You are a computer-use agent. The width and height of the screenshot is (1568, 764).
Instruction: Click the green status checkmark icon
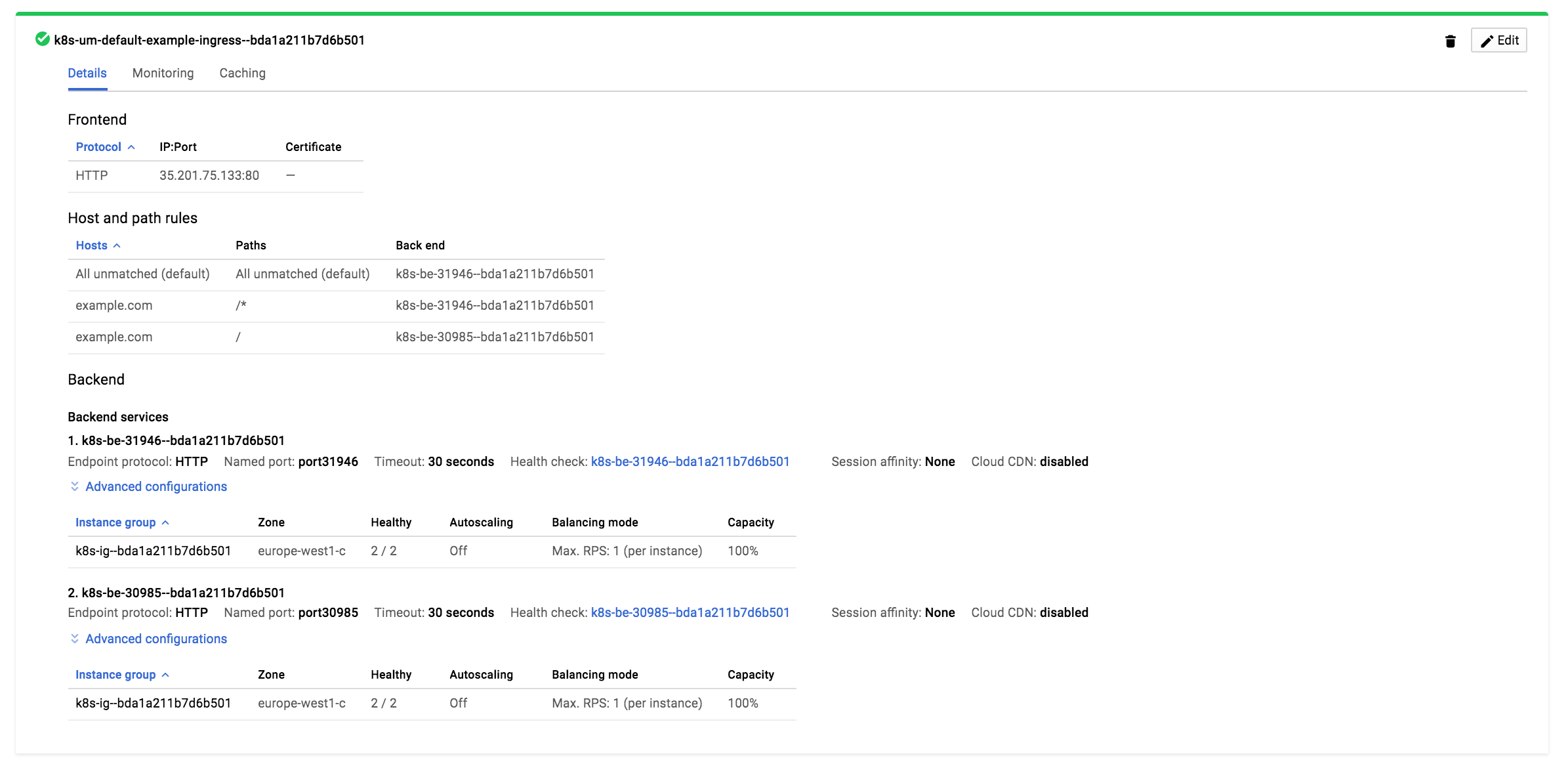tap(43, 39)
